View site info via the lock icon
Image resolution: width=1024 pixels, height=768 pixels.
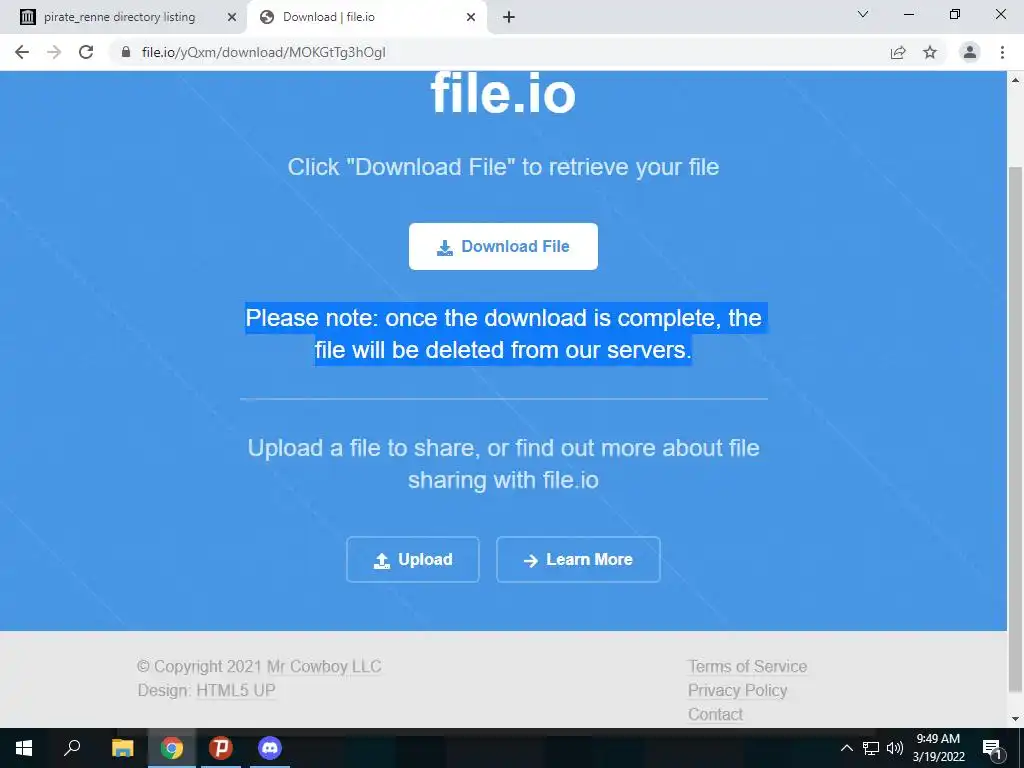[x=126, y=52]
